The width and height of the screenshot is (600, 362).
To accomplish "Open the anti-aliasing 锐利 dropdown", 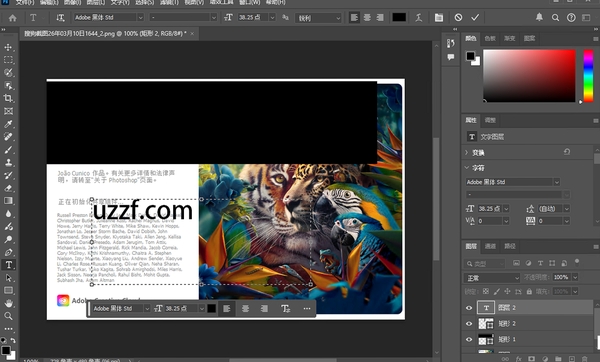I will pos(318,18).
